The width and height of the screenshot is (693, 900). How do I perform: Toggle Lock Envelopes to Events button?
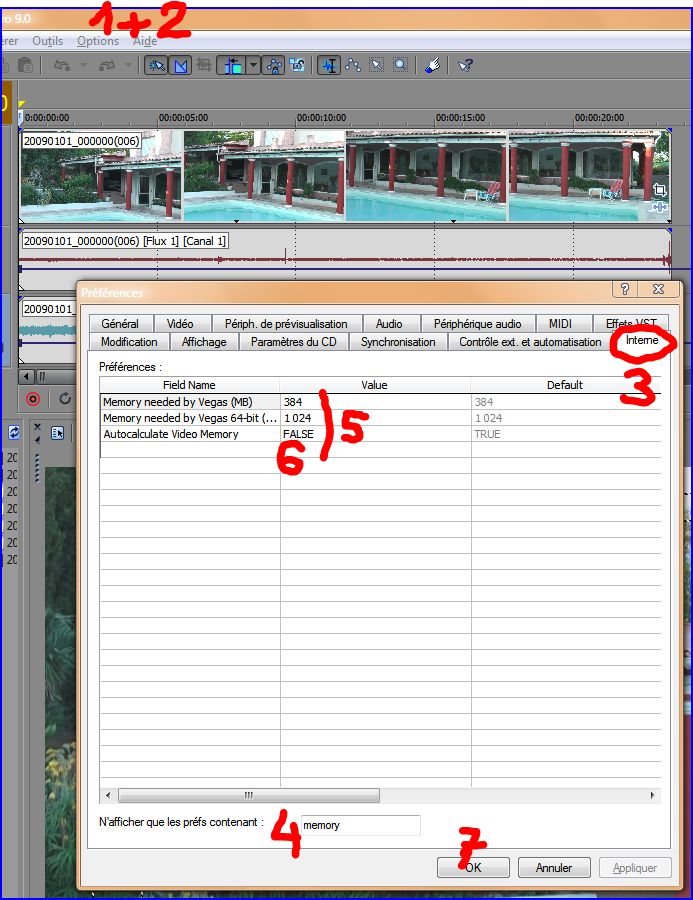273,65
